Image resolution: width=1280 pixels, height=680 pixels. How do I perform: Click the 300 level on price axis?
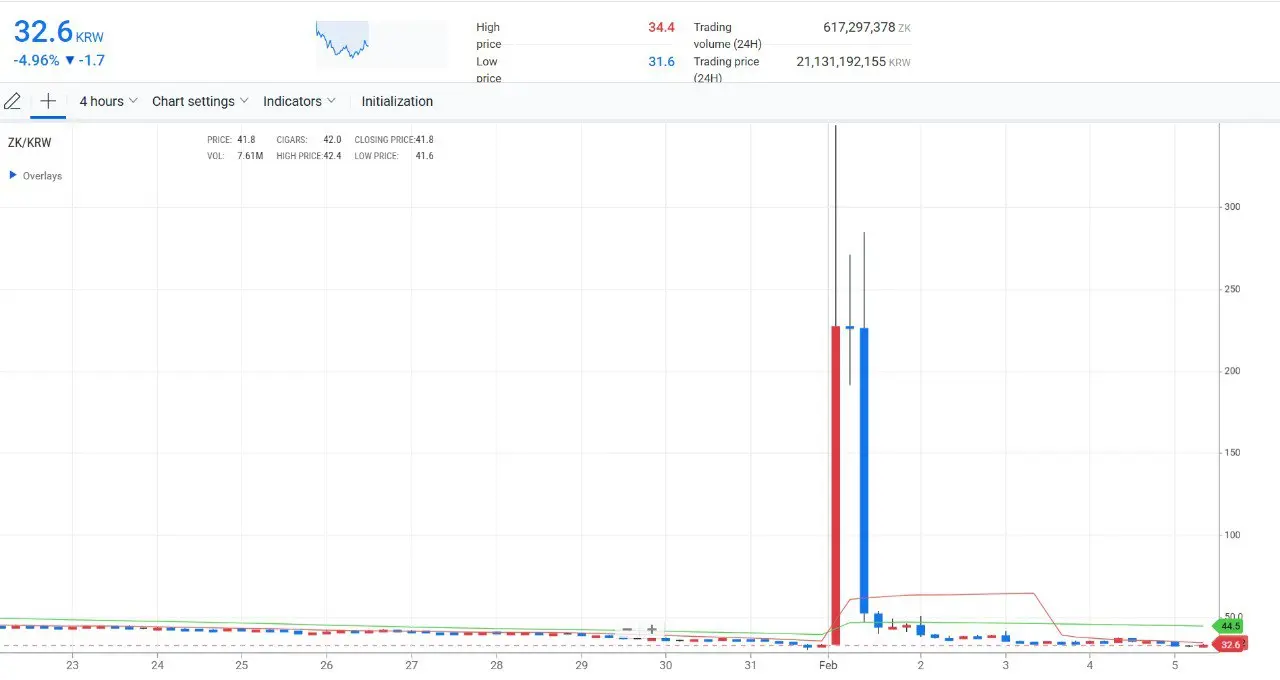[x=1232, y=207]
